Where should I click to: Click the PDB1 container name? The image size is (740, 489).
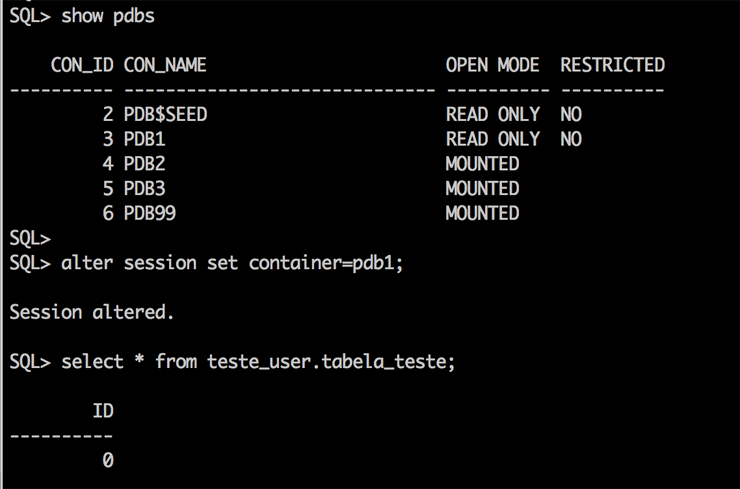[146, 139]
